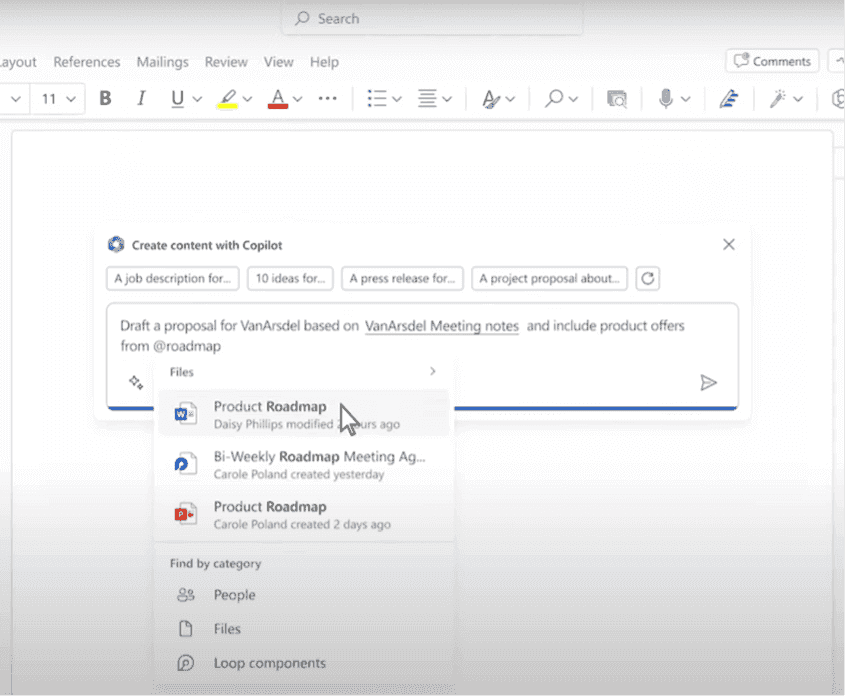Click the Designer wand icon
The height and width of the screenshot is (699, 849).
778,99
